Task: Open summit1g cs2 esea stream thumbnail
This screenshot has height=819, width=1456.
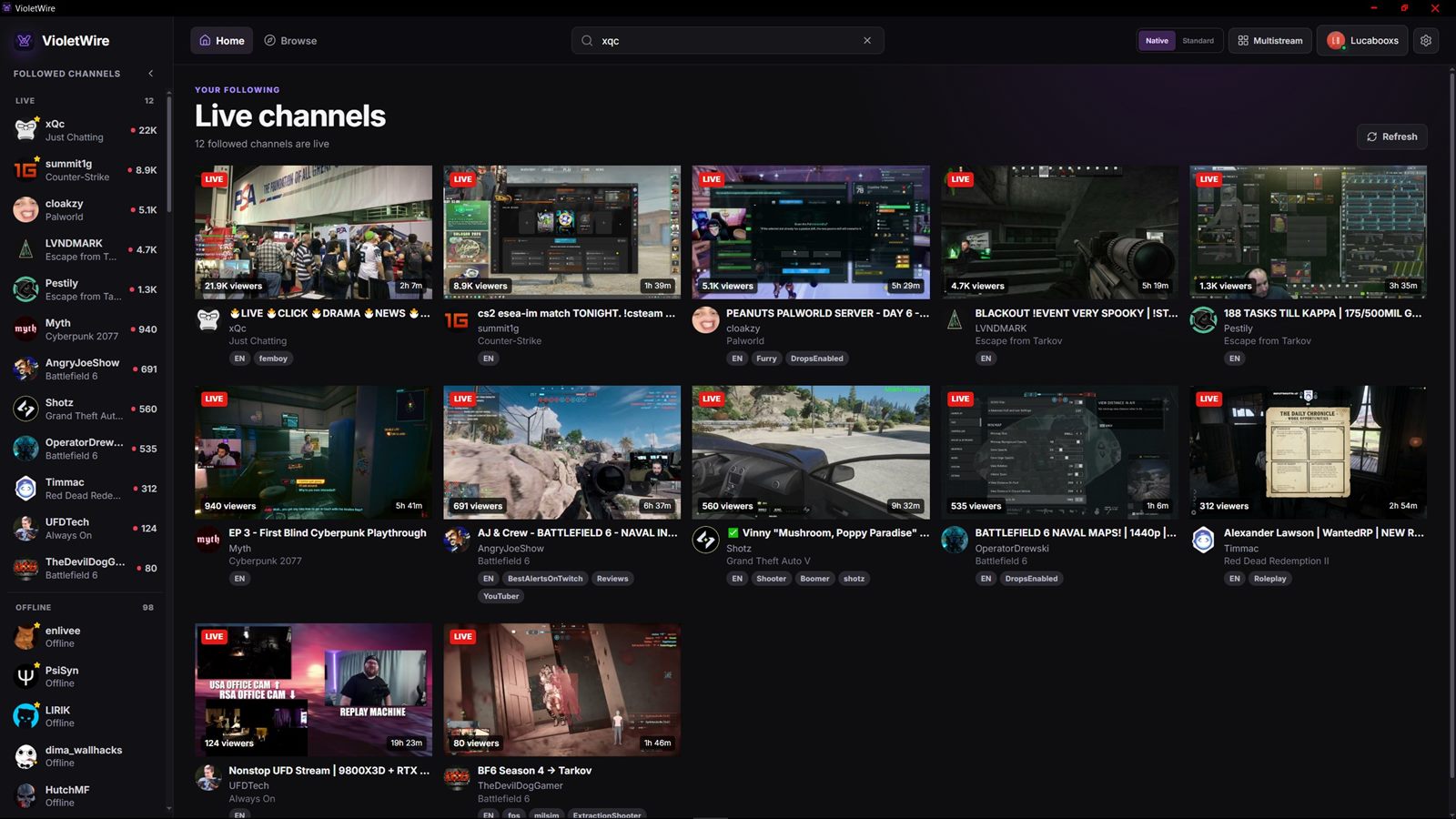Action: coord(561,232)
